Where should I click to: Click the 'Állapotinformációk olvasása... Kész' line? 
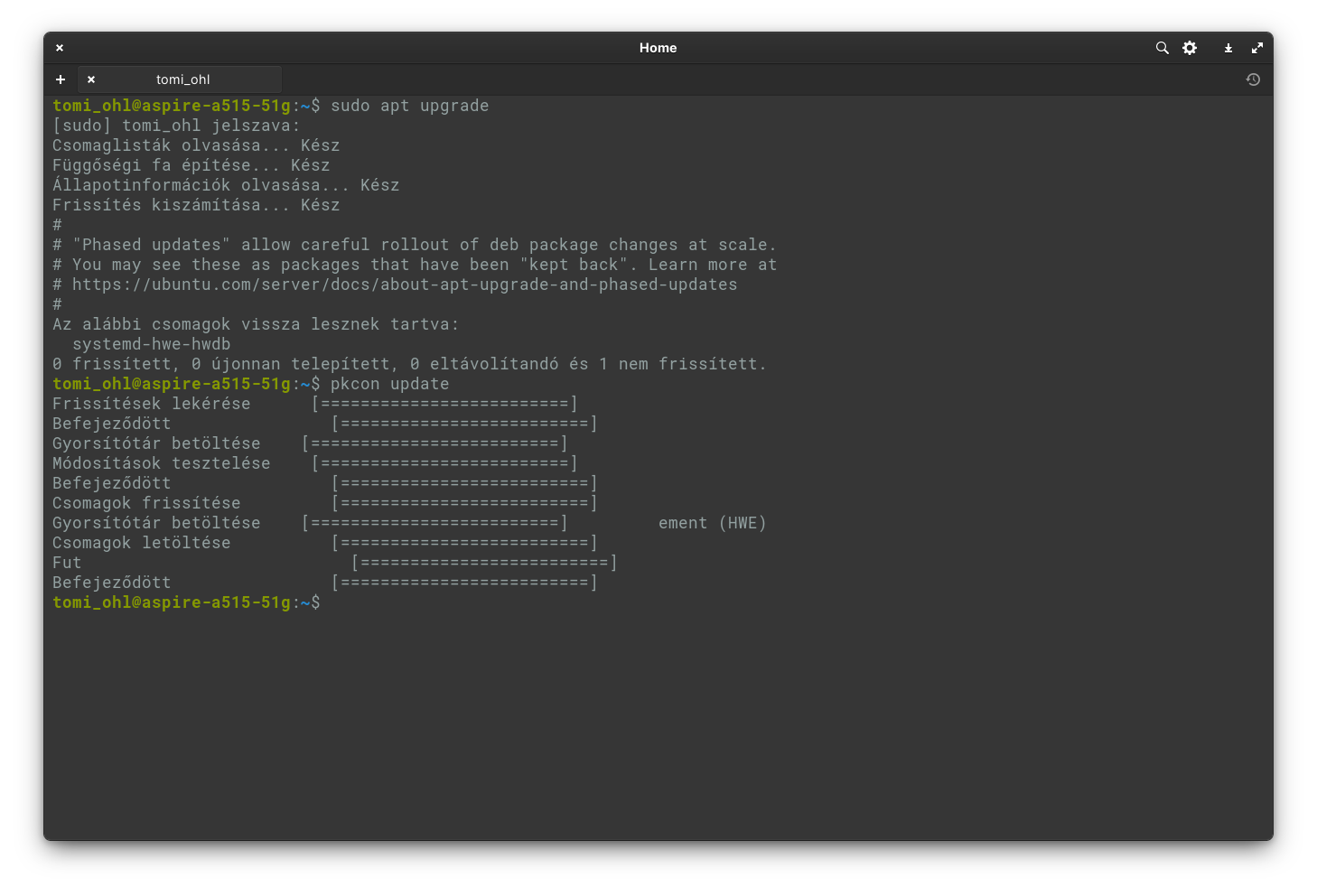226,185
